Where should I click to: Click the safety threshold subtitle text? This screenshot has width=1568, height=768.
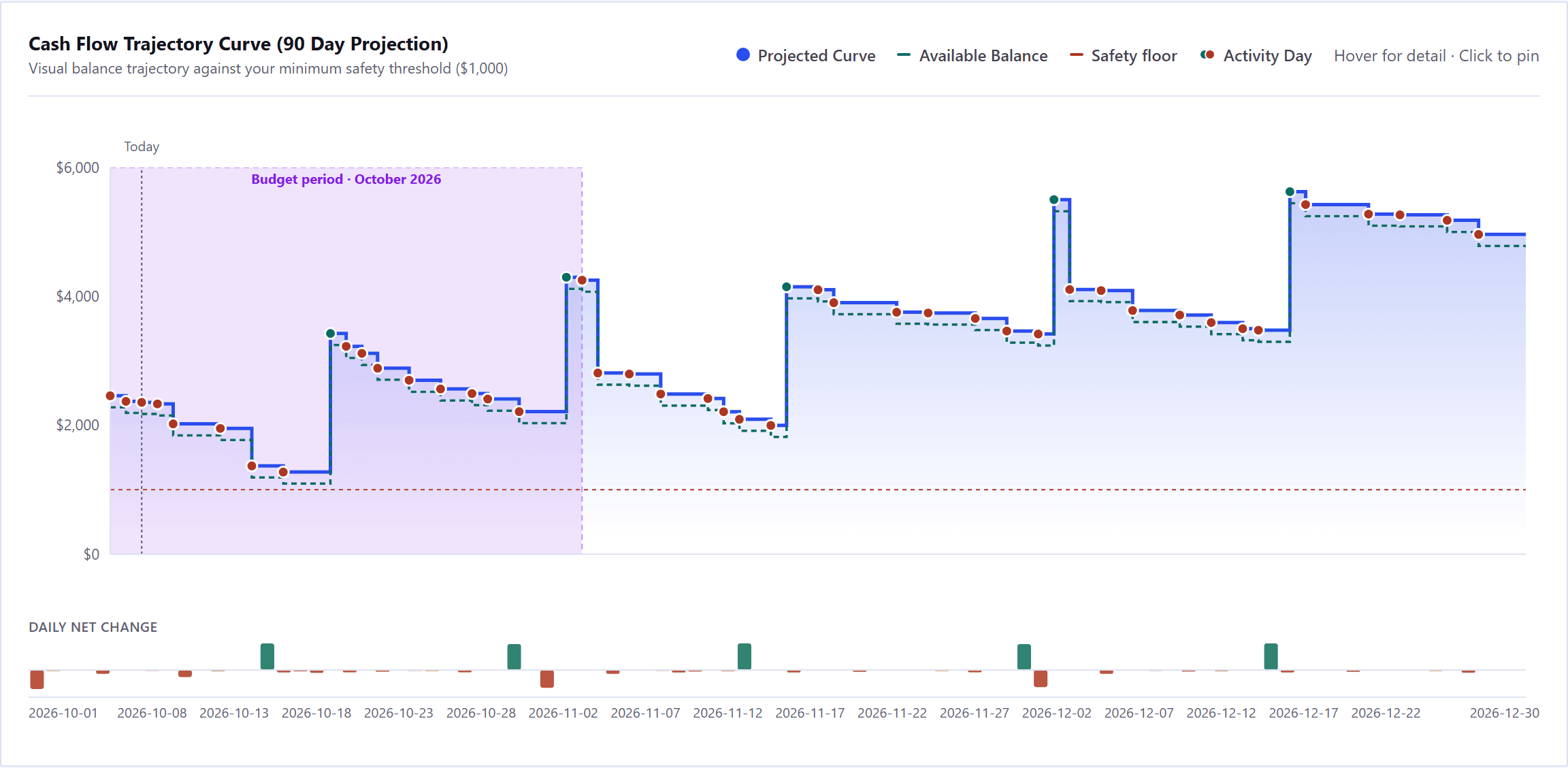click(268, 69)
